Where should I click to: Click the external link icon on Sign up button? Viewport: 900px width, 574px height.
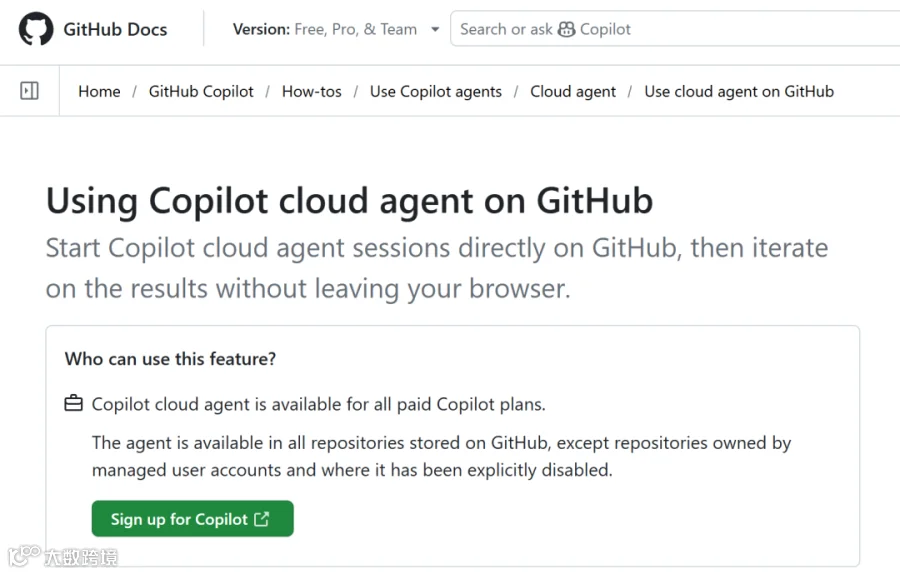pyautogui.click(x=262, y=519)
